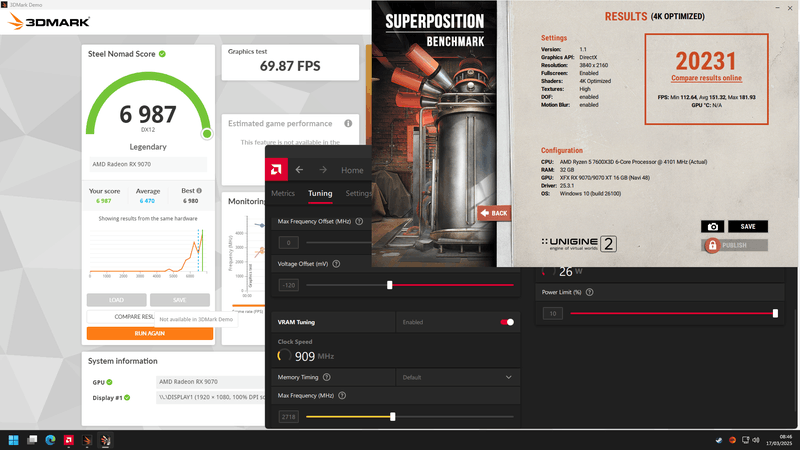Click RUN AGAIN in 3DMark
Image resolution: width=800 pixels, height=450 pixels.
(149, 333)
